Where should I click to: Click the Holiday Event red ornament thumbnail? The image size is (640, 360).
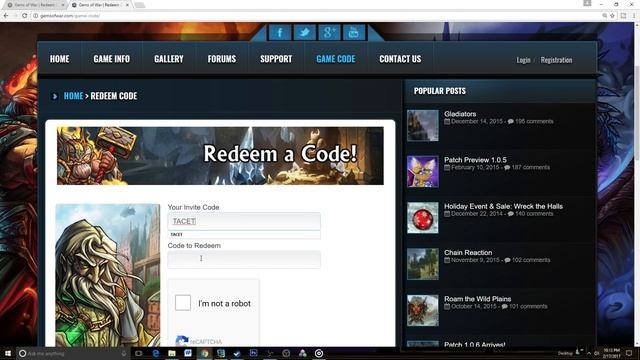[423, 218]
